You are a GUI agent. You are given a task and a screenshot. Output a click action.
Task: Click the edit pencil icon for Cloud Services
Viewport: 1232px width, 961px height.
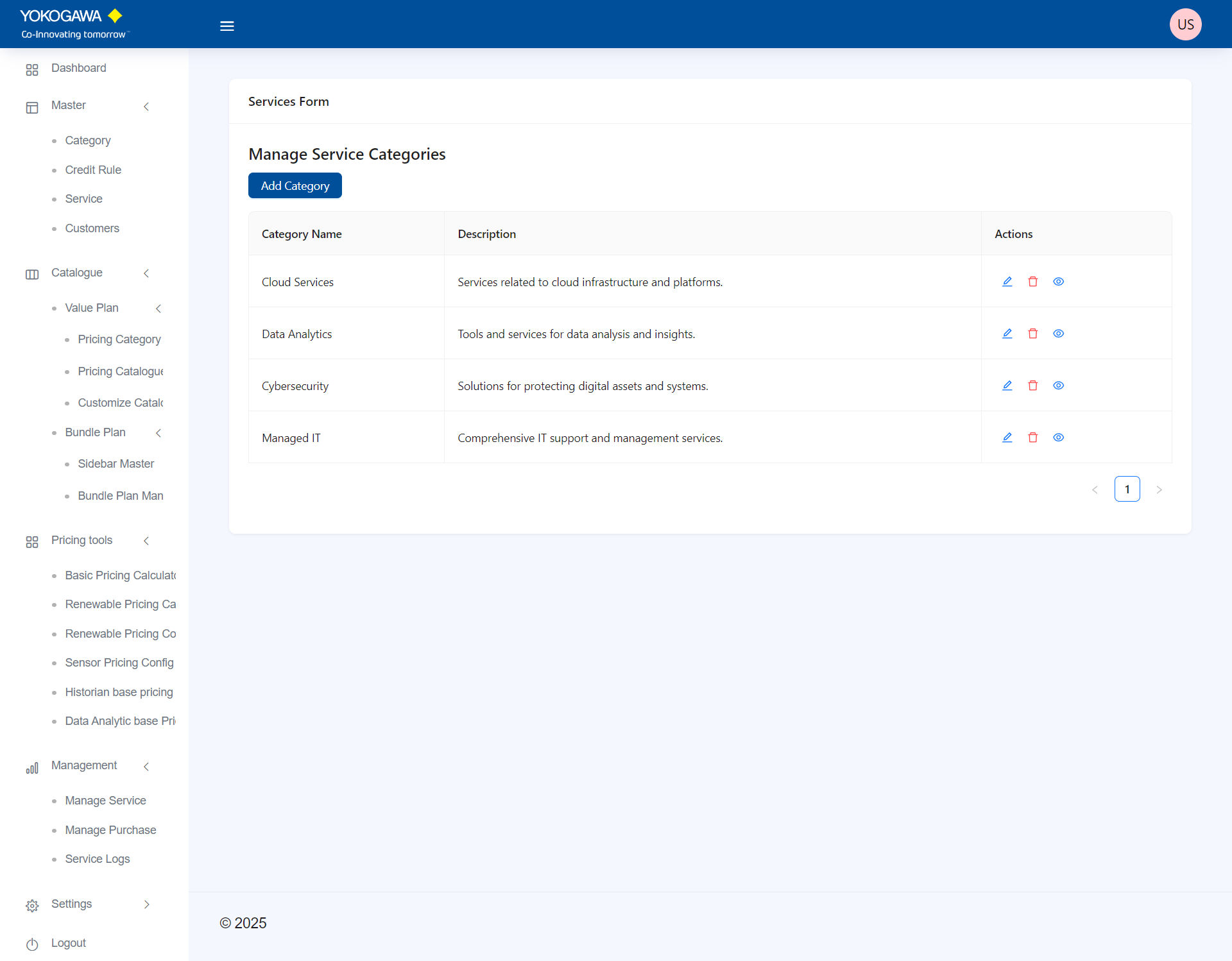tap(1007, 282)
